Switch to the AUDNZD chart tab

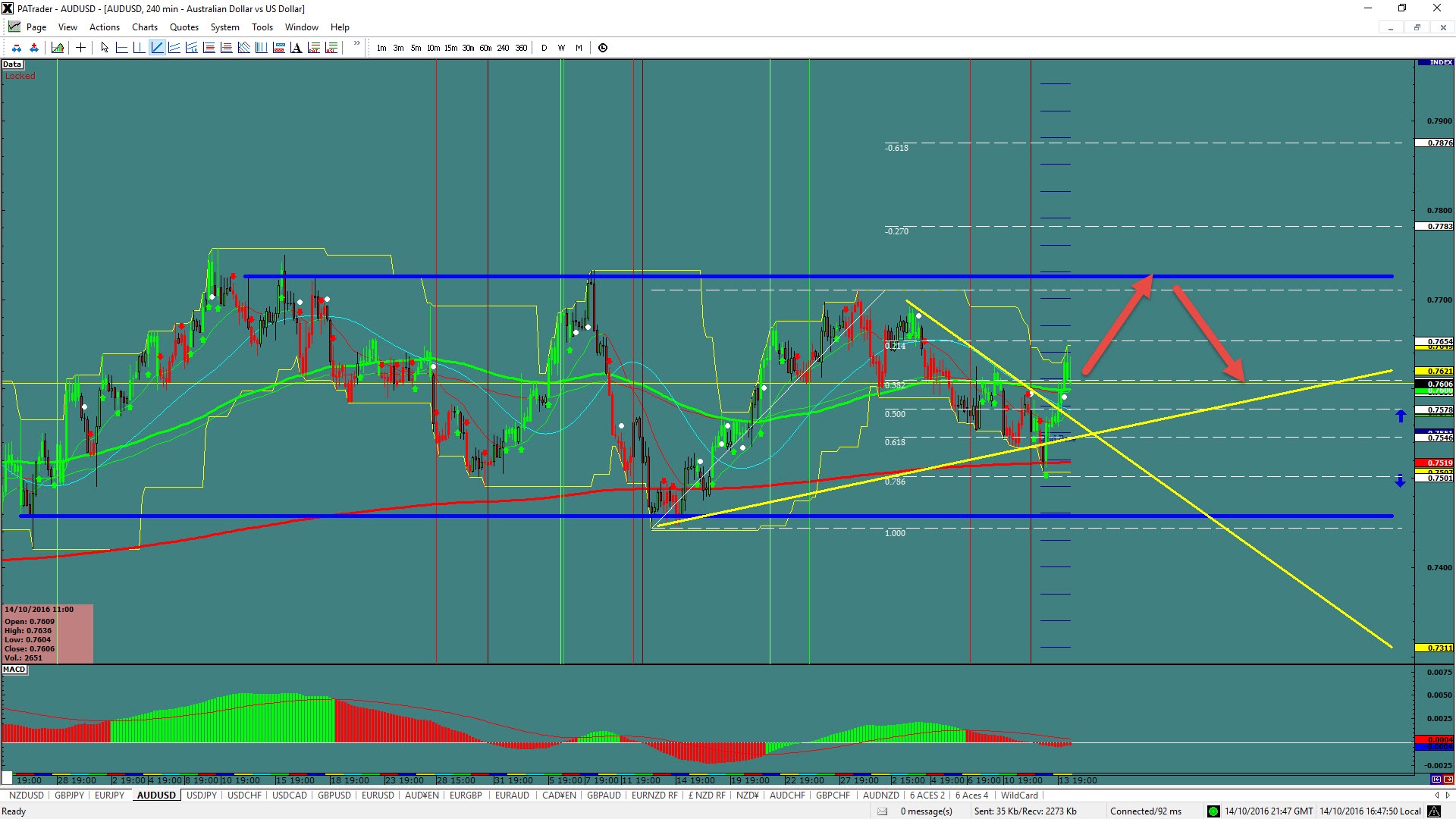[880, 795]
